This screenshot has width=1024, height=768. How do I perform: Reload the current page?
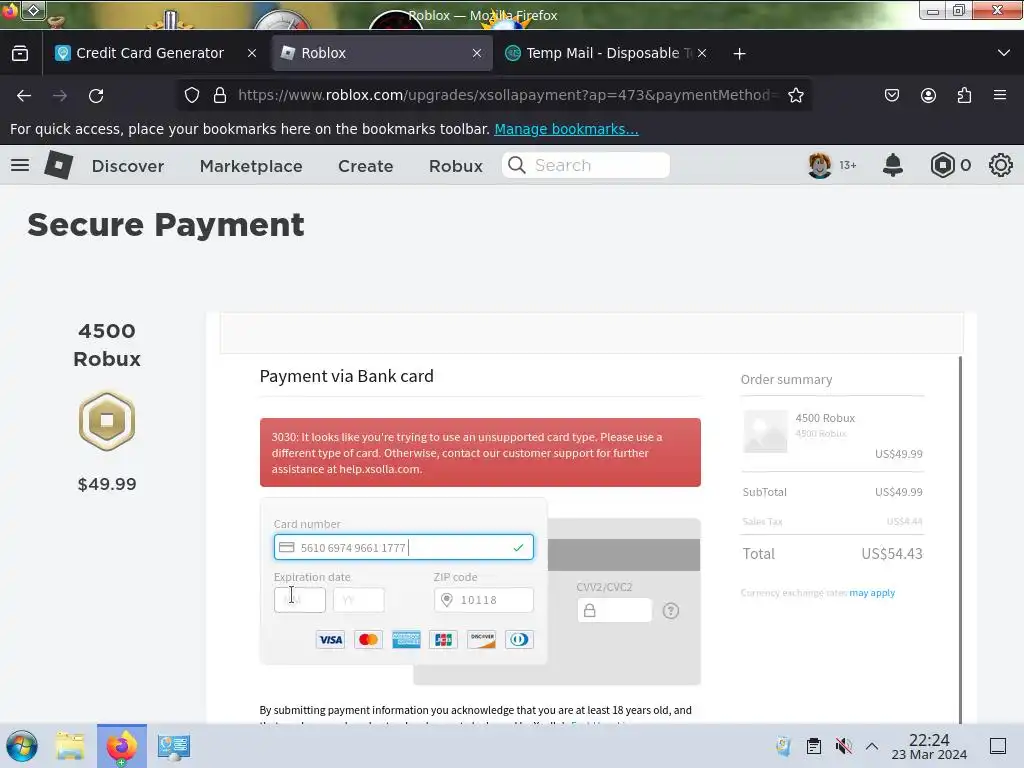click(x=96, y=95)
